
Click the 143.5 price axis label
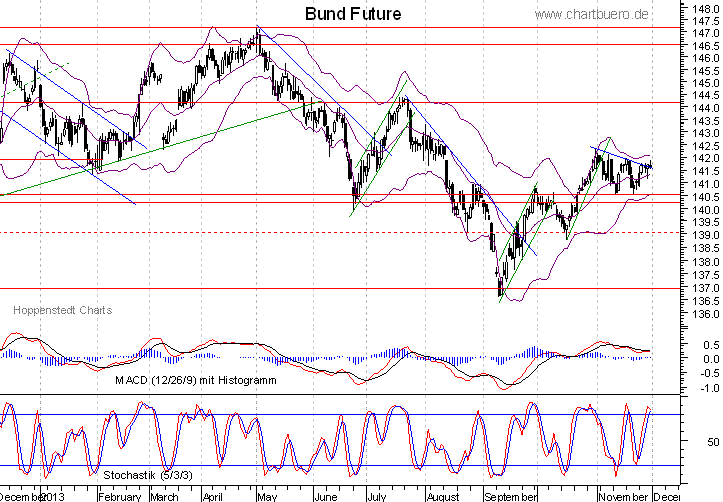(x=705, y=121)
